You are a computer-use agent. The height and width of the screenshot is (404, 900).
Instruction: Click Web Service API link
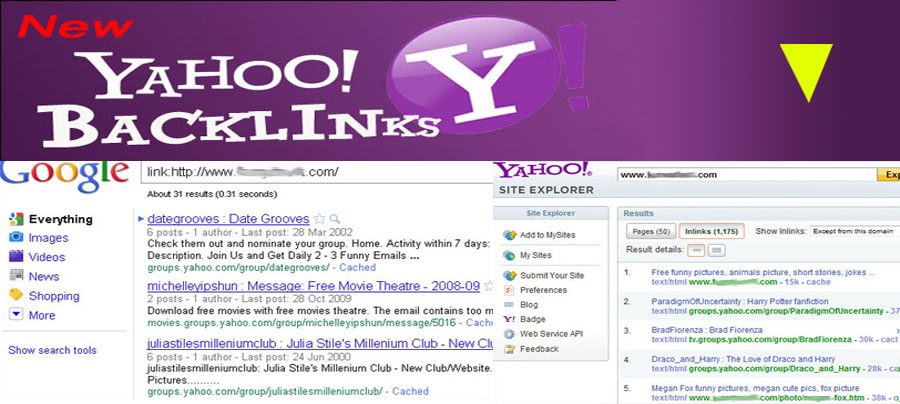552,334
